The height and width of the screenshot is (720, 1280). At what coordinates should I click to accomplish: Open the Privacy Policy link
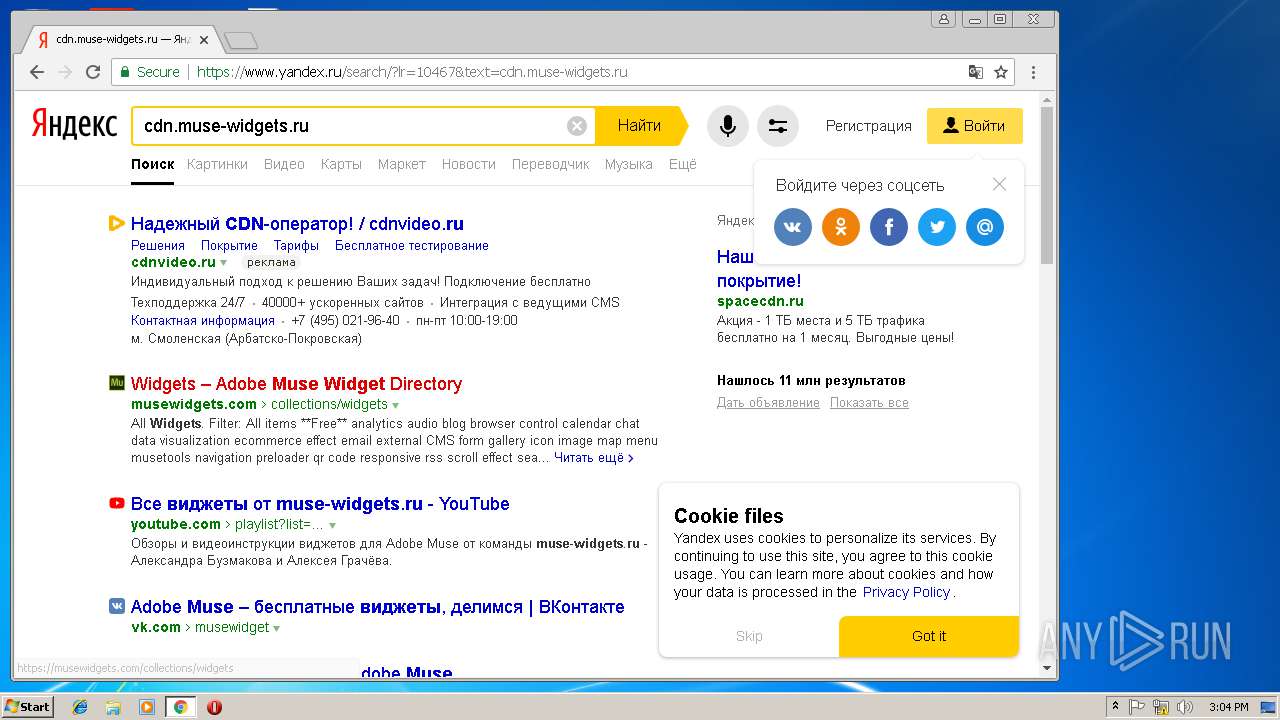pos(906,592)
